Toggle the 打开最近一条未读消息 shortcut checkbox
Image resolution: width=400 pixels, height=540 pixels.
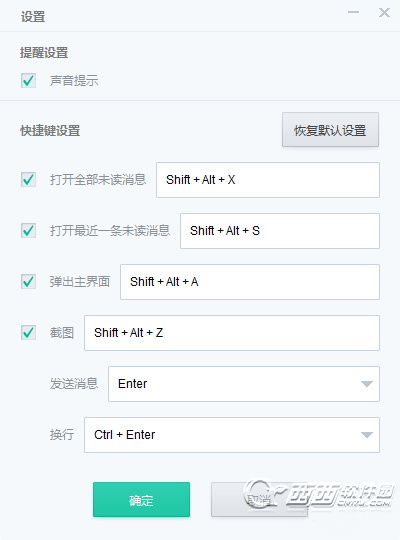coord(28,230)
